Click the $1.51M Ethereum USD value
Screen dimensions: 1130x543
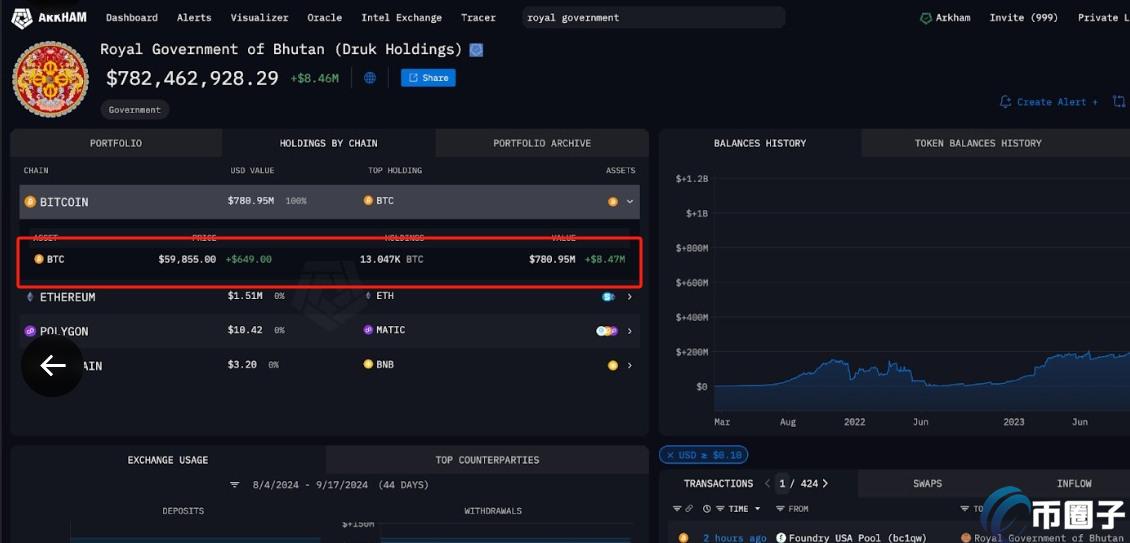(245, 296)
